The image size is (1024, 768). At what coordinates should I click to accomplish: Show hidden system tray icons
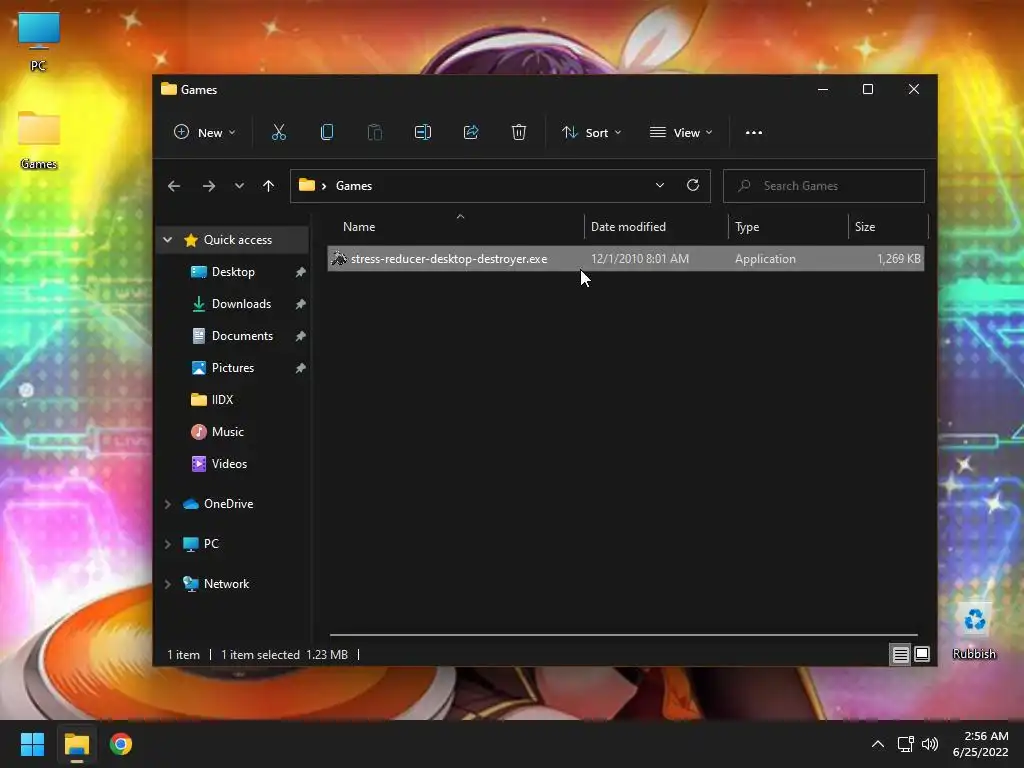[x=878, y=744]
